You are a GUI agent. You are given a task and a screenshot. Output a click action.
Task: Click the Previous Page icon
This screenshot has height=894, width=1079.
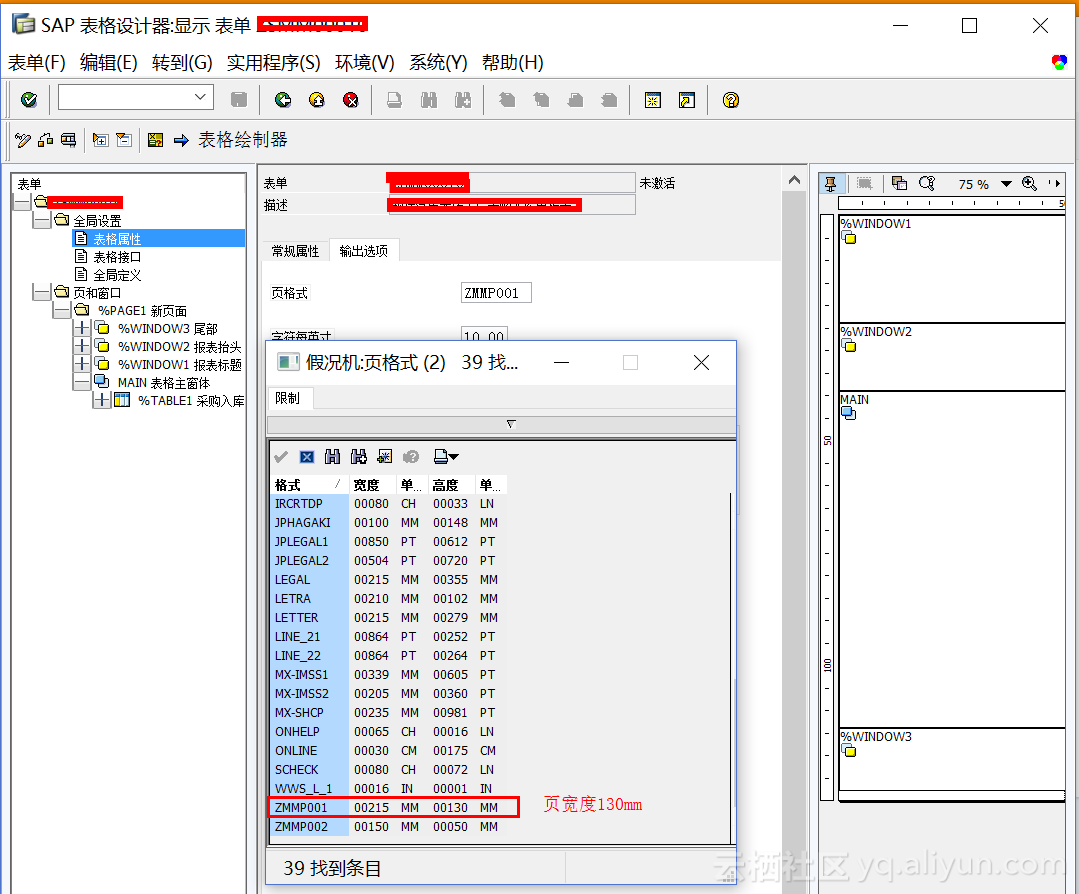[542, 100]
